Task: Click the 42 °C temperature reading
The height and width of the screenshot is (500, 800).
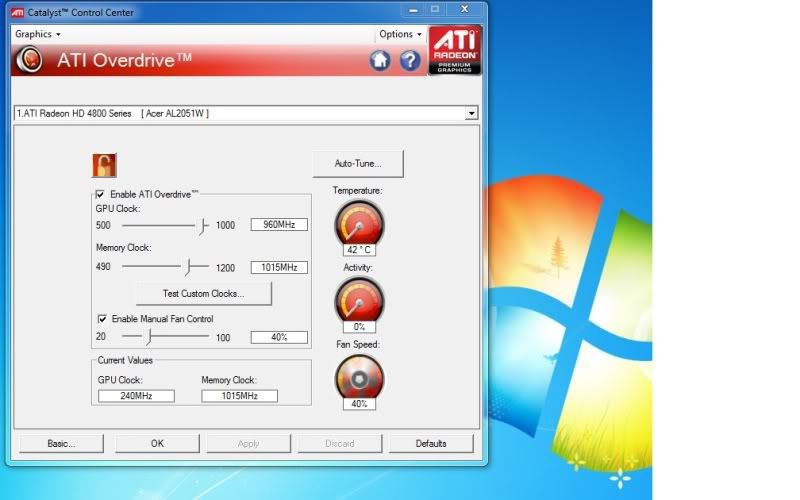Action: (x=359, y=250)
